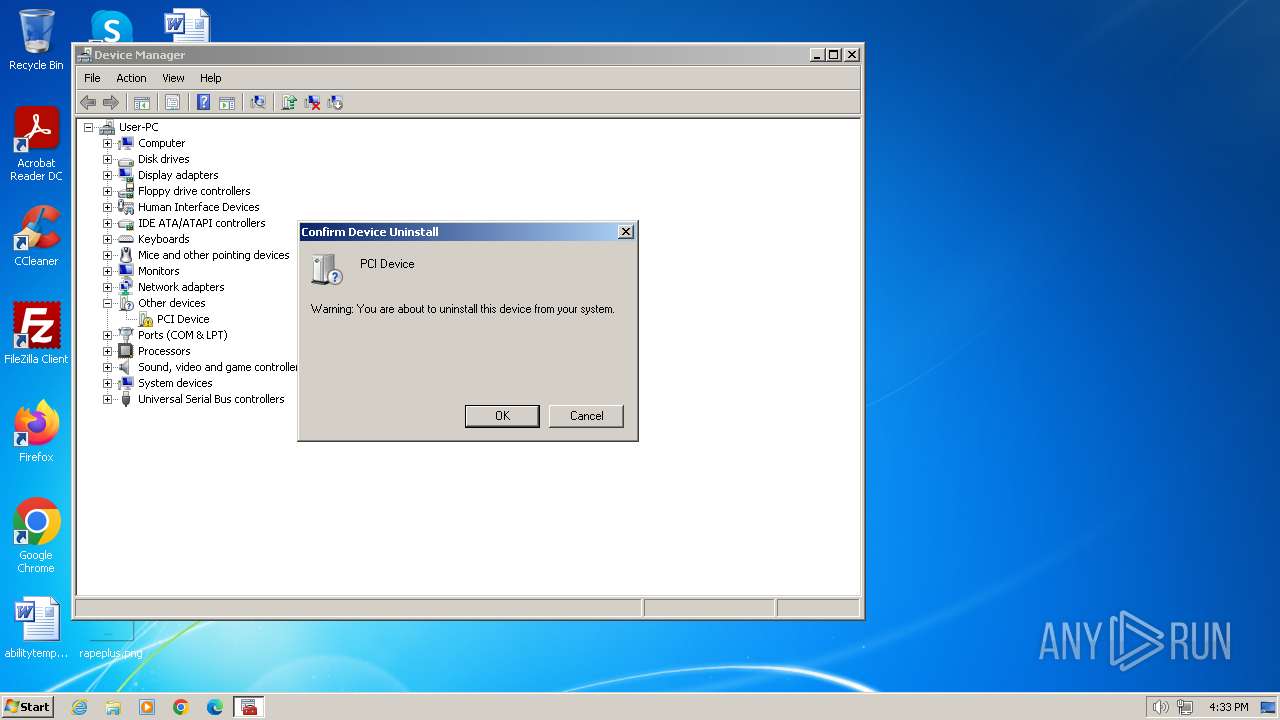Open the View menu
Screen dimensions: 1280x720
tap(173, 78)
